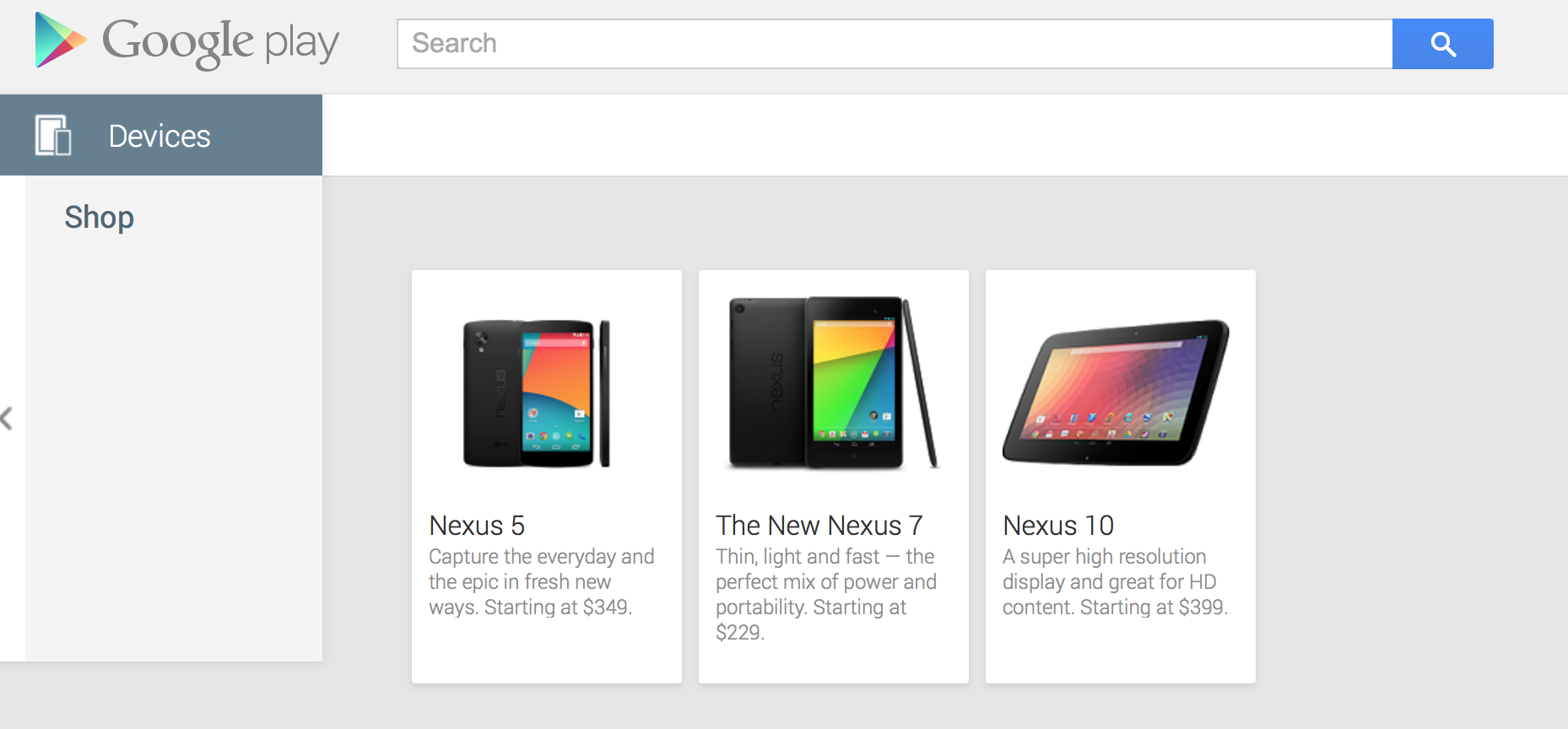The width and height of the screenshot is (1568, 729).
Task: Click Nexus 7 description starting at $229
Action: pos(825,594)
